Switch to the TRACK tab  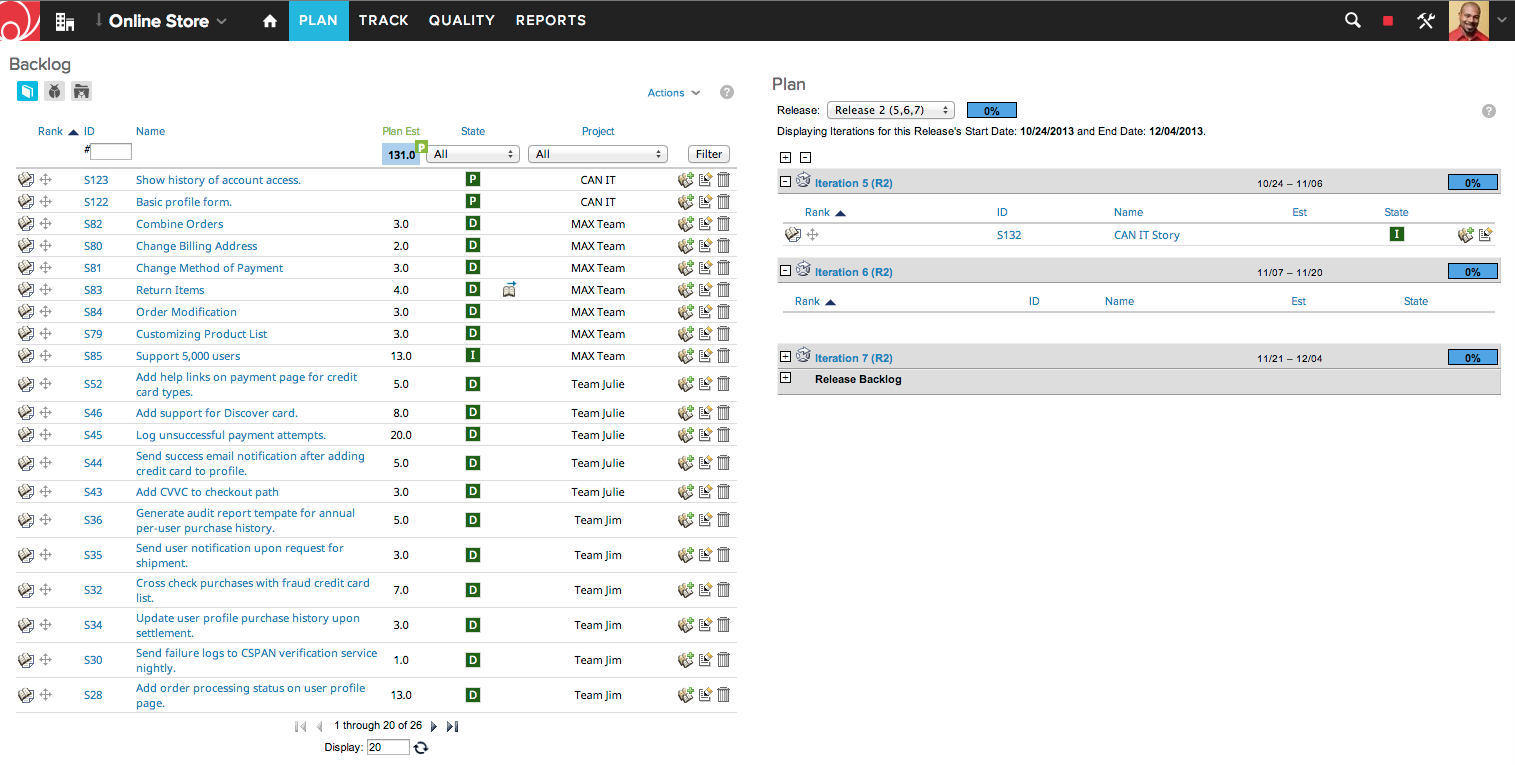[x=383, y=20]
